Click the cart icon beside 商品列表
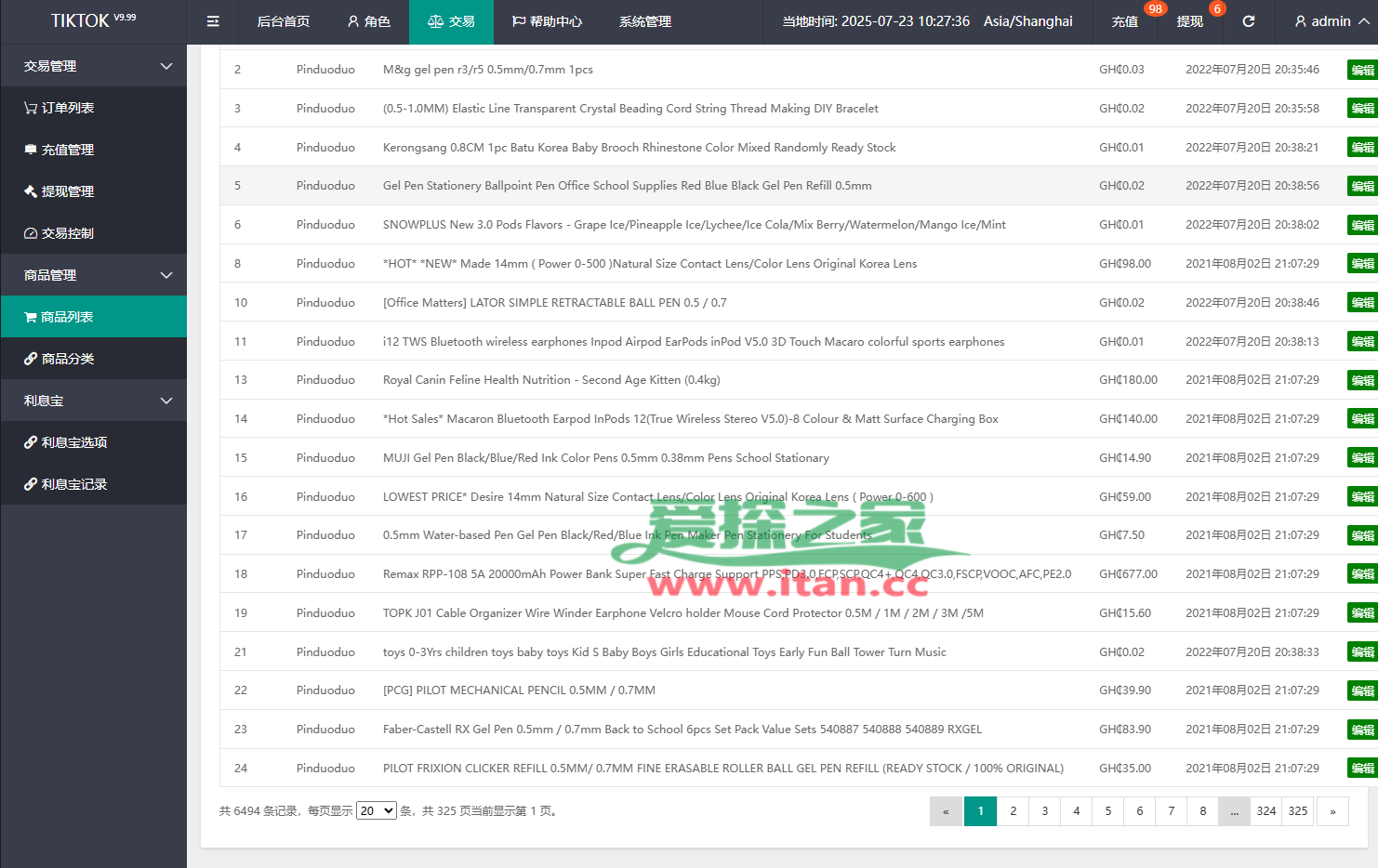This screenshot has height=868, width=1378. 31,317
